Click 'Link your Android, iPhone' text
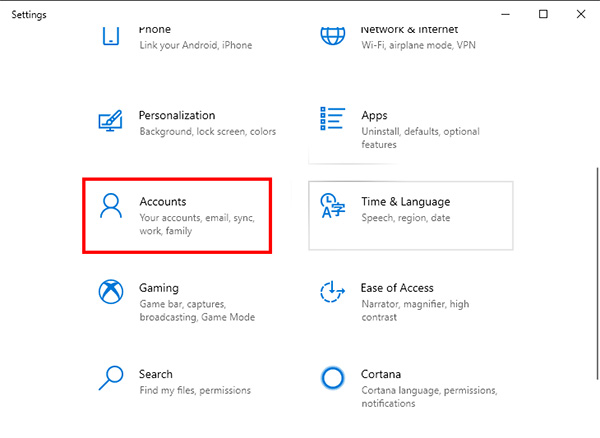The image size is (600, 438). click(x=196, y=45)
